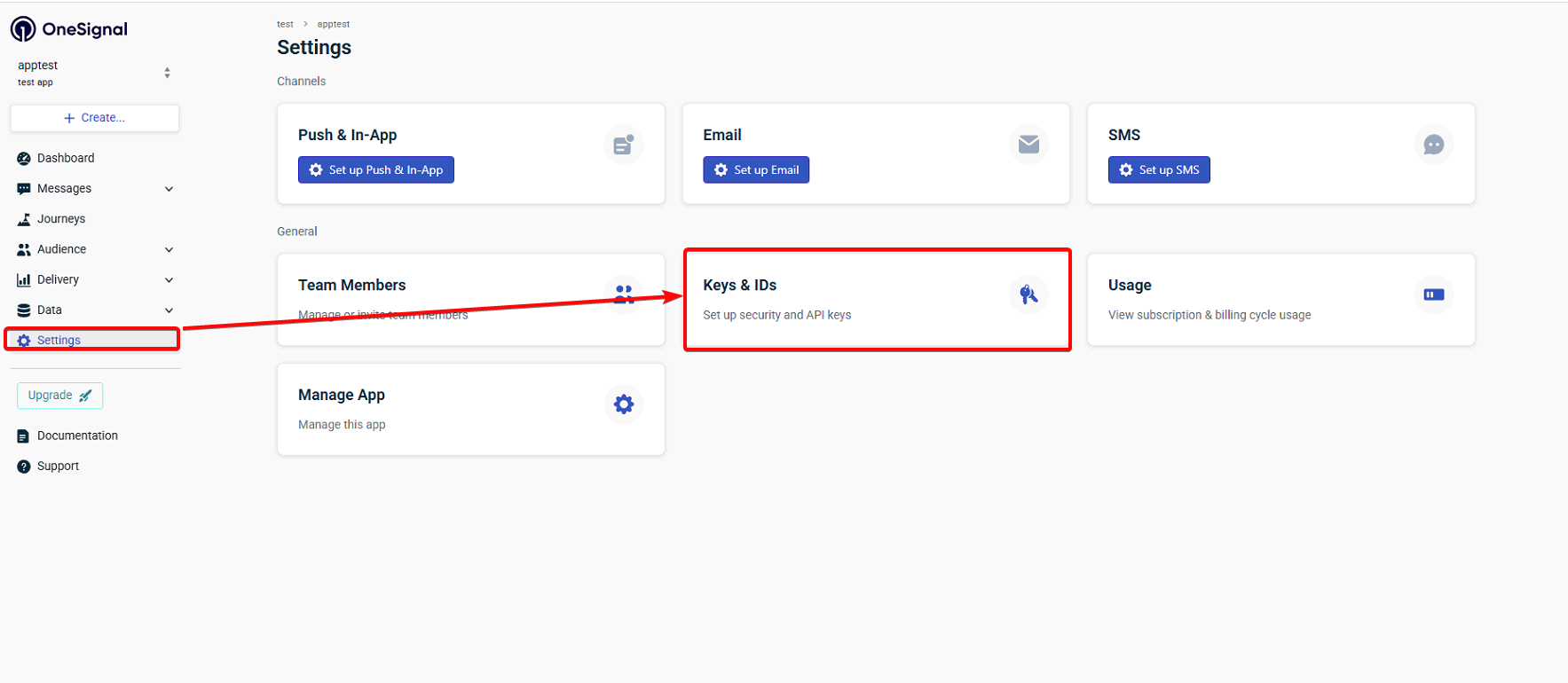Click the Usage card icon
The image size is (1568, 683).
click(1433, 294)
